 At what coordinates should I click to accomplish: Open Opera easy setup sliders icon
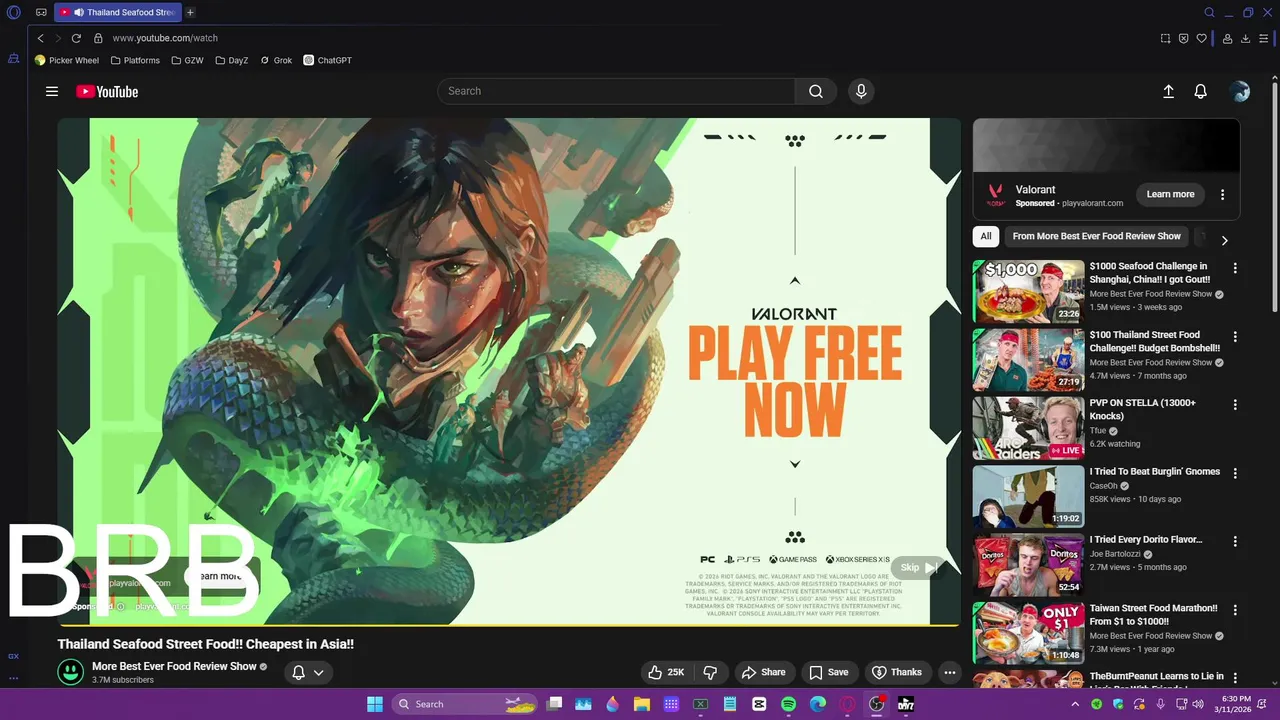[x=1266, y=38]
